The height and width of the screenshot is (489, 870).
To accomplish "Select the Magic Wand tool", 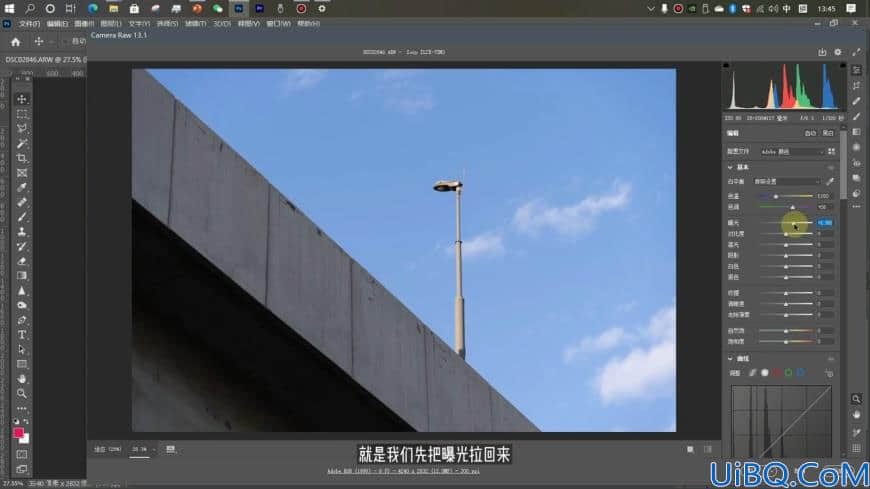I will click(22, 144).
